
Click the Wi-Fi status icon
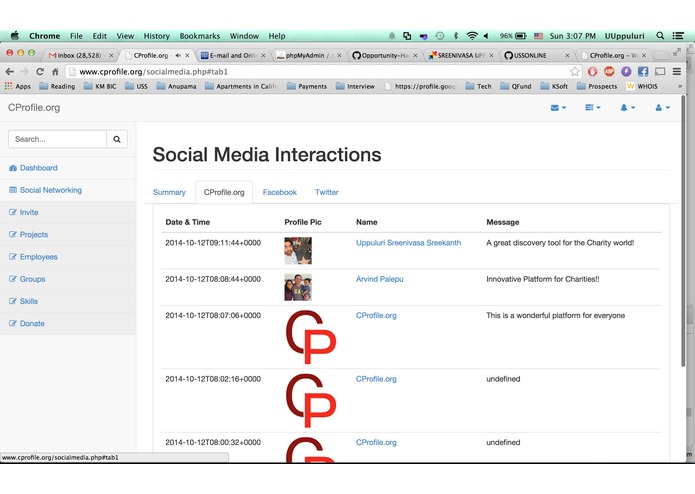coord(472,36)
